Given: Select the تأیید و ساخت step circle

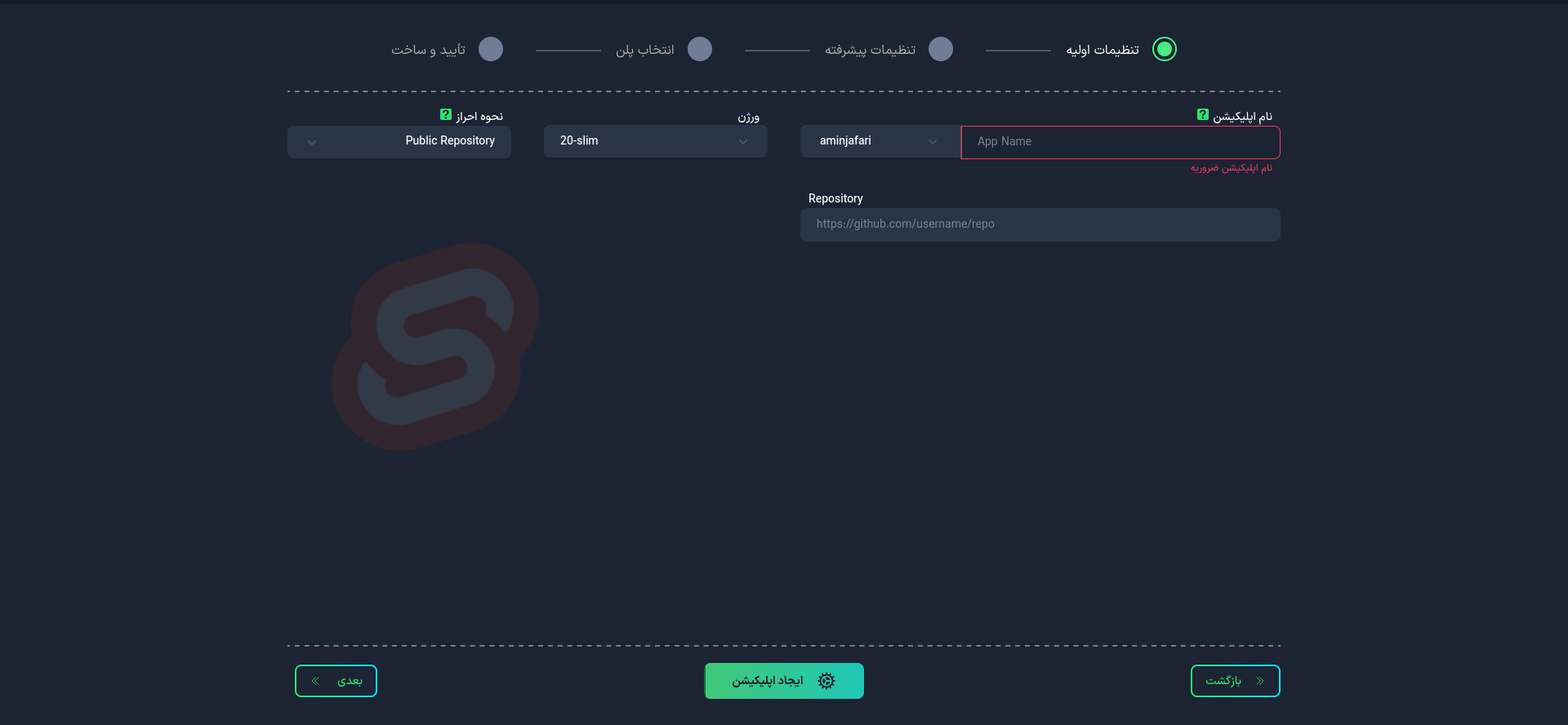Looking at the screenshot, I should click(491, 49).
